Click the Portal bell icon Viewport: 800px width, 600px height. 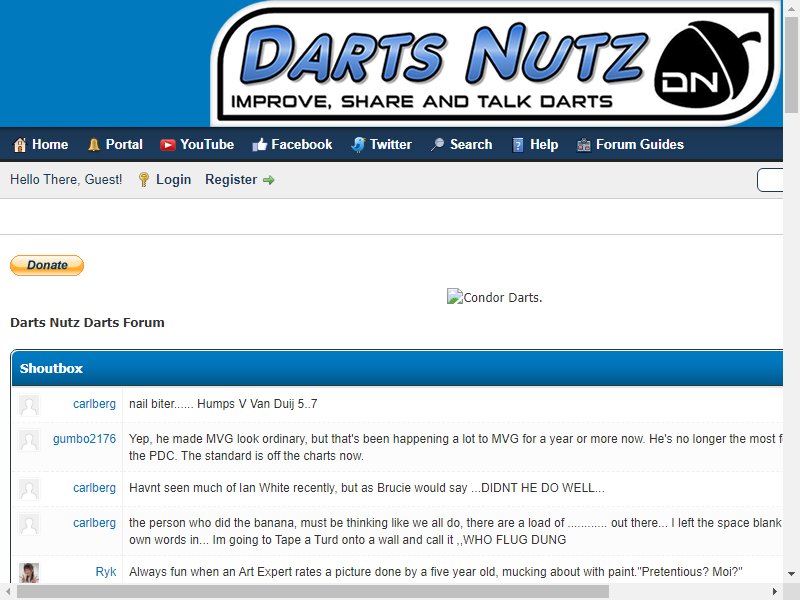[x=93, y=145]
